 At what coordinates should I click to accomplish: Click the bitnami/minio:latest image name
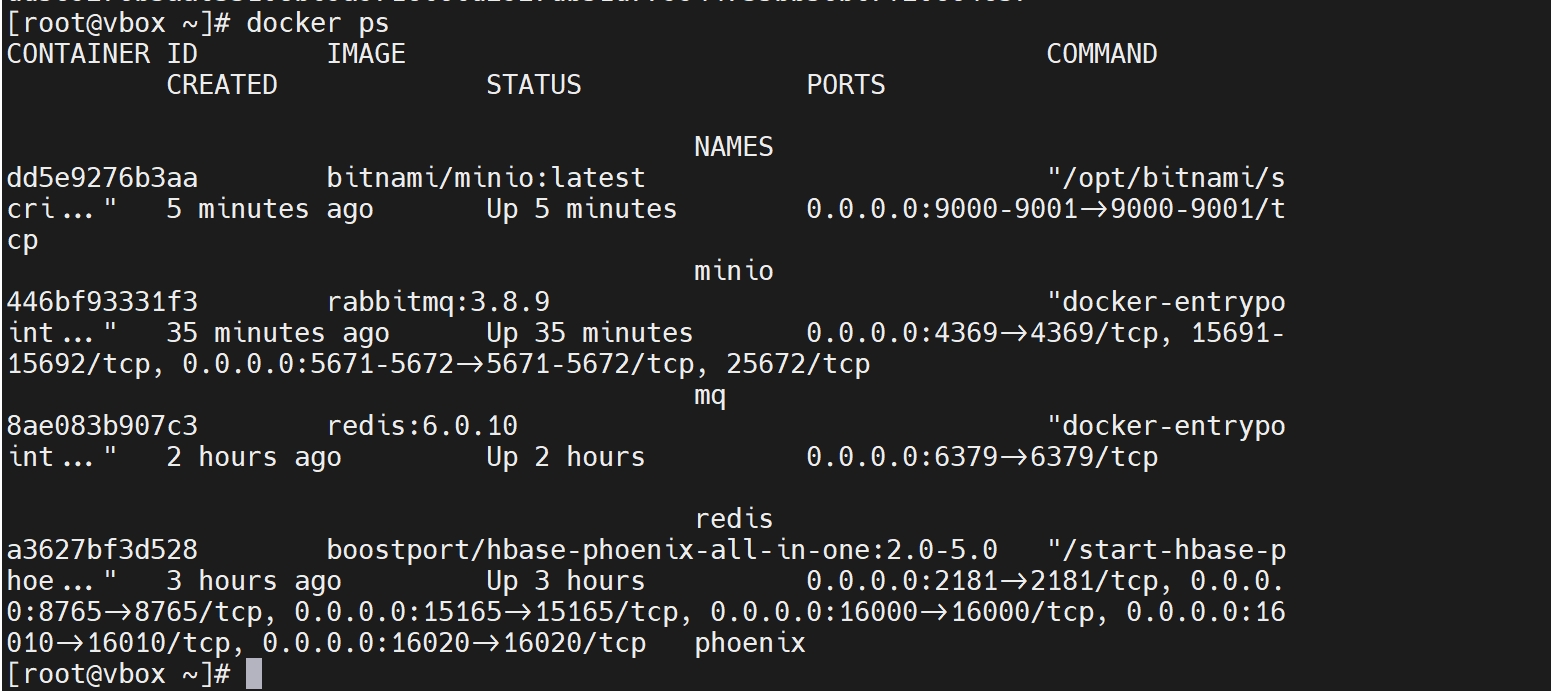click(x=486, y=178)
